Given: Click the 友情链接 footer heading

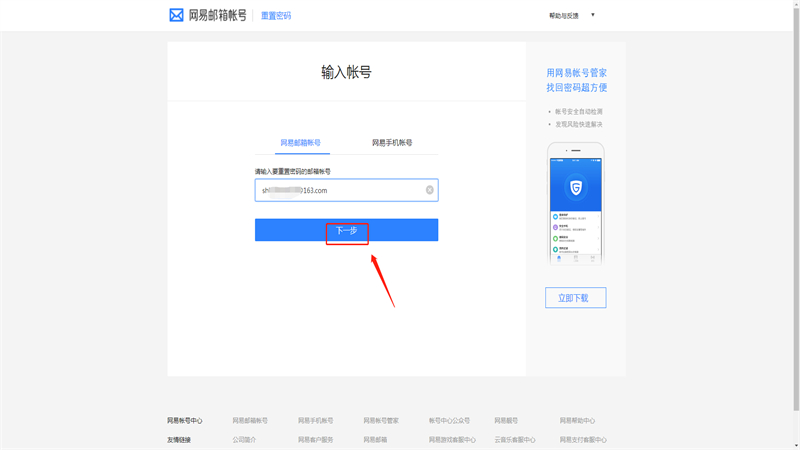Looking at the screenshot, I should coord(179,439).
